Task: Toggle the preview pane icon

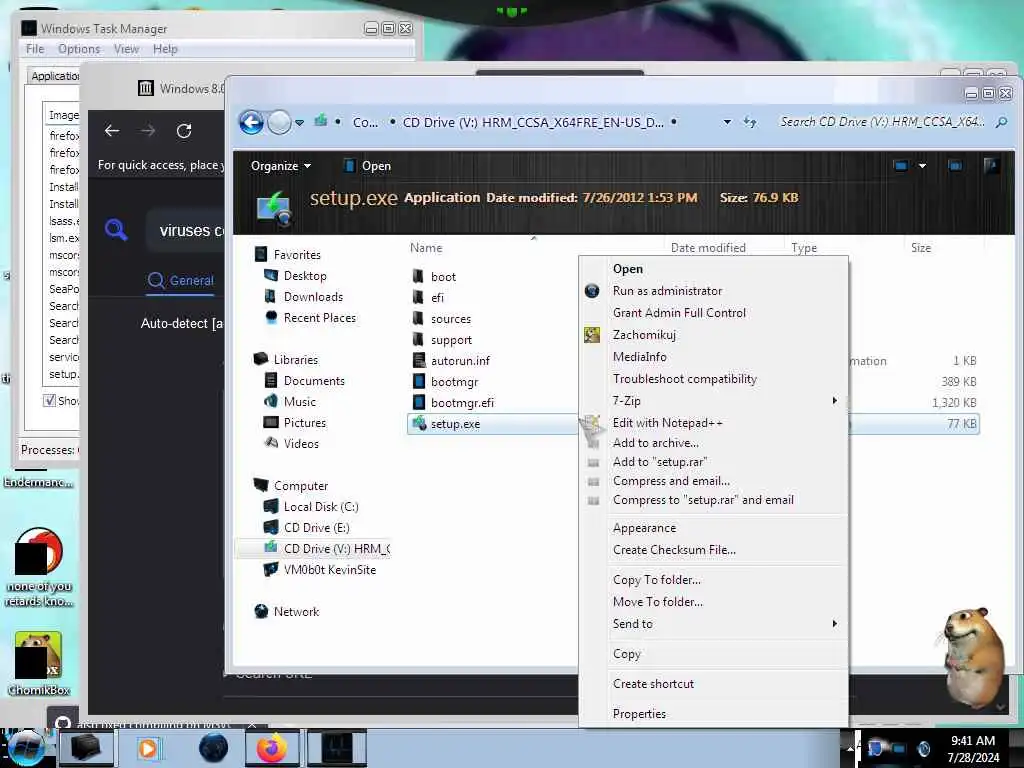Action: 955,166
